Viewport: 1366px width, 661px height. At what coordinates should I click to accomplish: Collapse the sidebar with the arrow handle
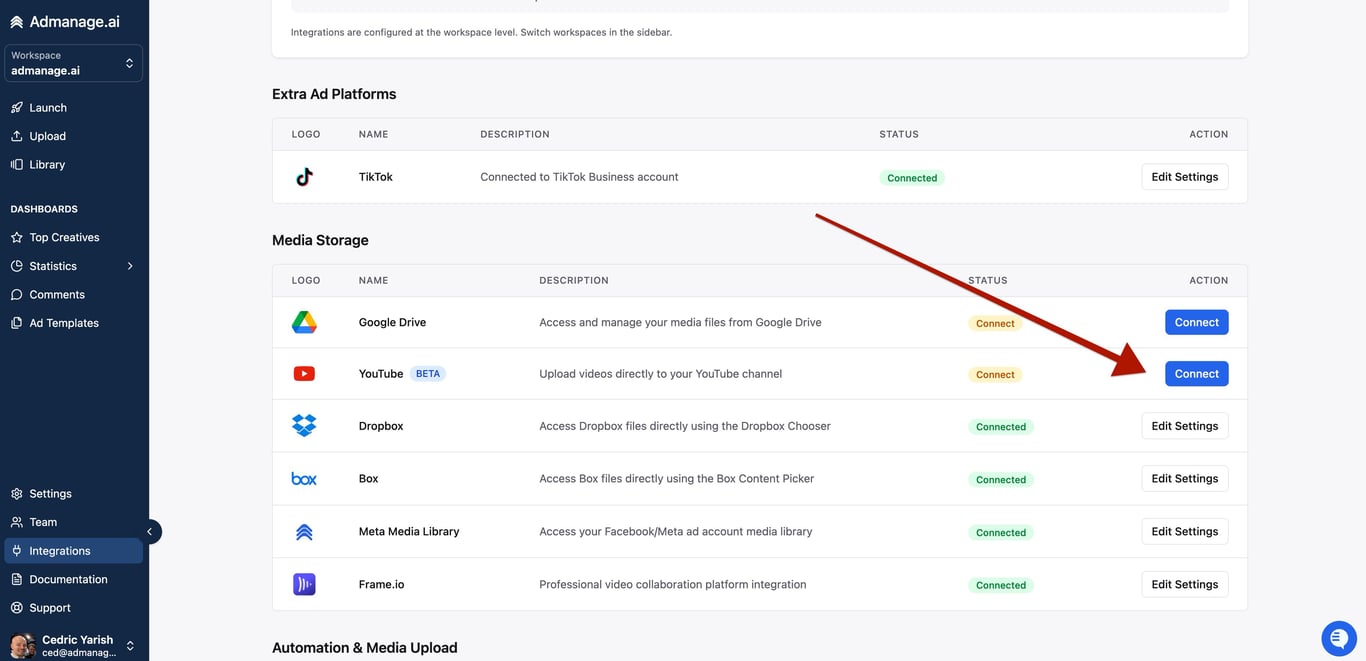pos(149,531)
